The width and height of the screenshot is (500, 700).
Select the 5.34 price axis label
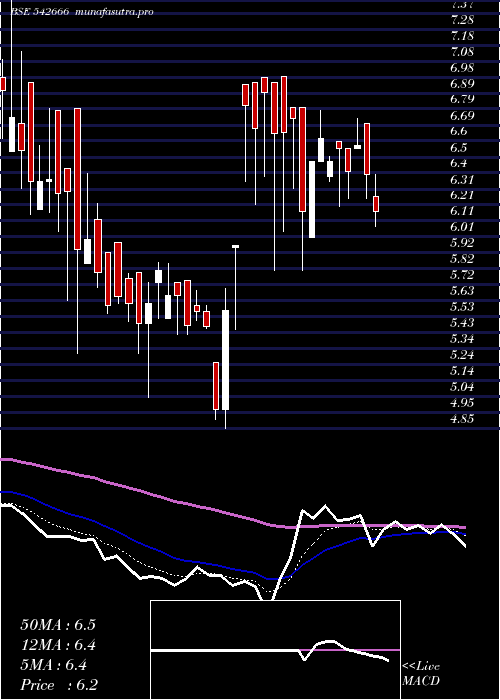(x=462, y=339)
